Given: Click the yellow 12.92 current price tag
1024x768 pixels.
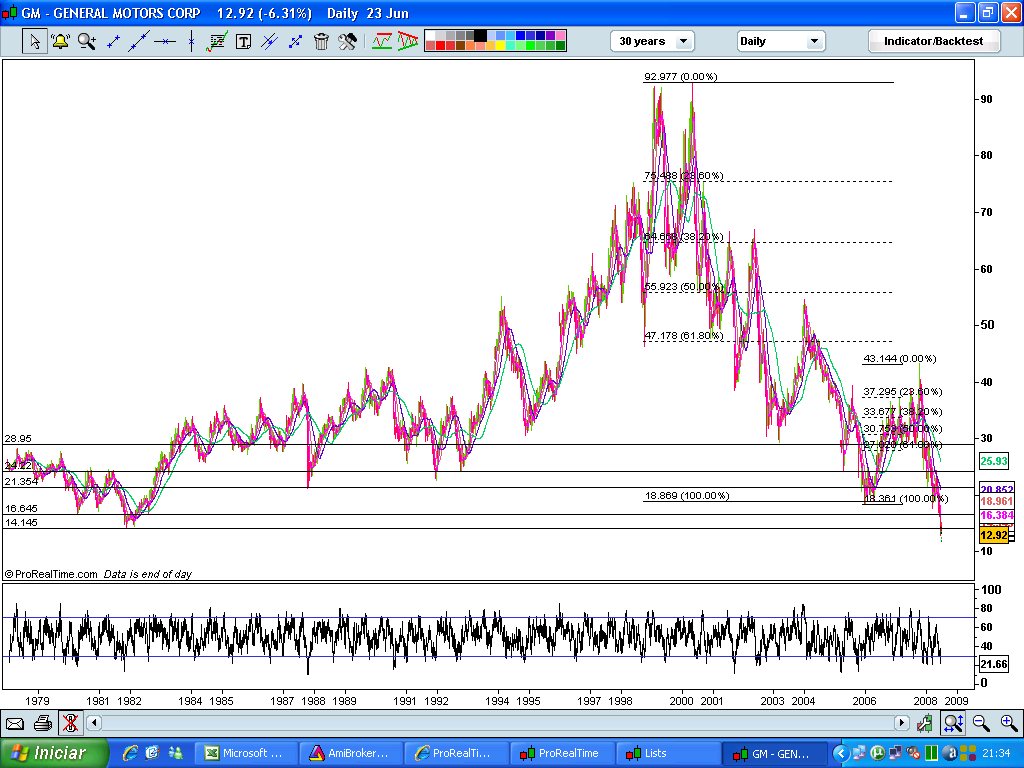Looking at the screenshot, I should coord(994,536).
